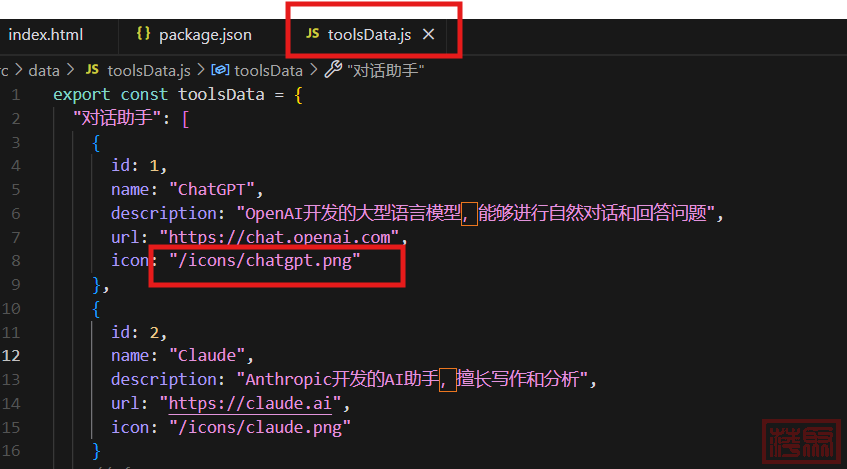Click the opening bracket on line 2
The width and height of the screenshot is (847, 469).
185,119
